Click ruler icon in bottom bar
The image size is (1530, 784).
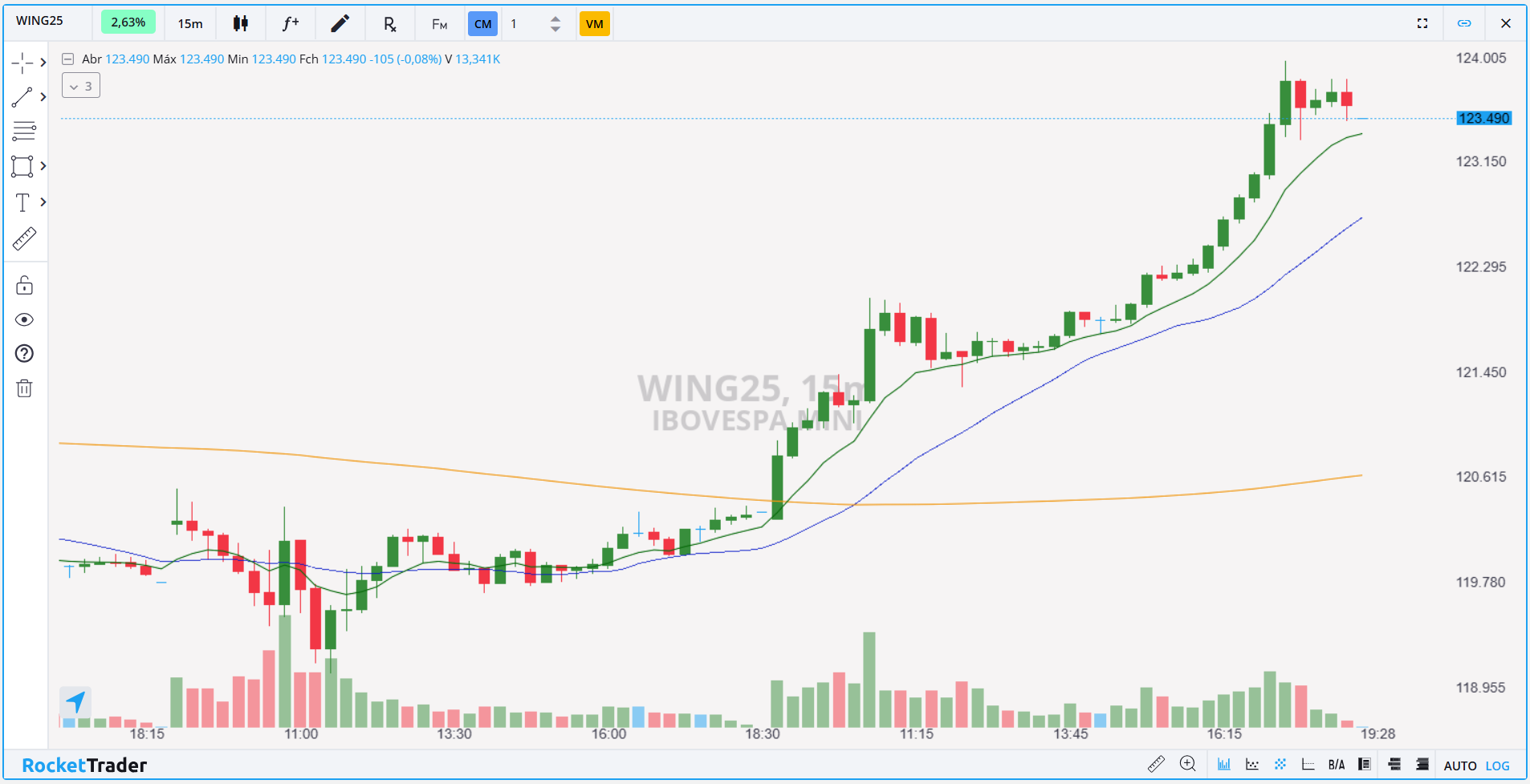pyautogui.click(x=1156, y=764)
